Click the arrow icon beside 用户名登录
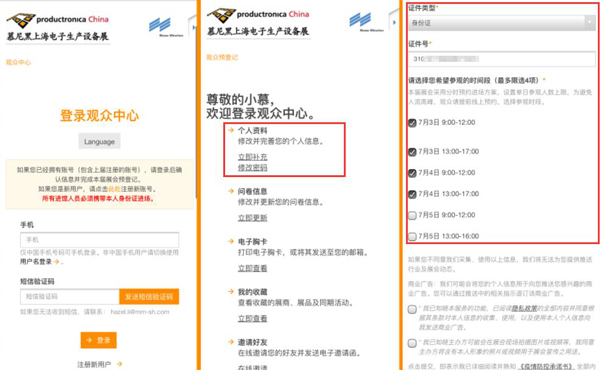600x370 pixels. tap(56, 262)
